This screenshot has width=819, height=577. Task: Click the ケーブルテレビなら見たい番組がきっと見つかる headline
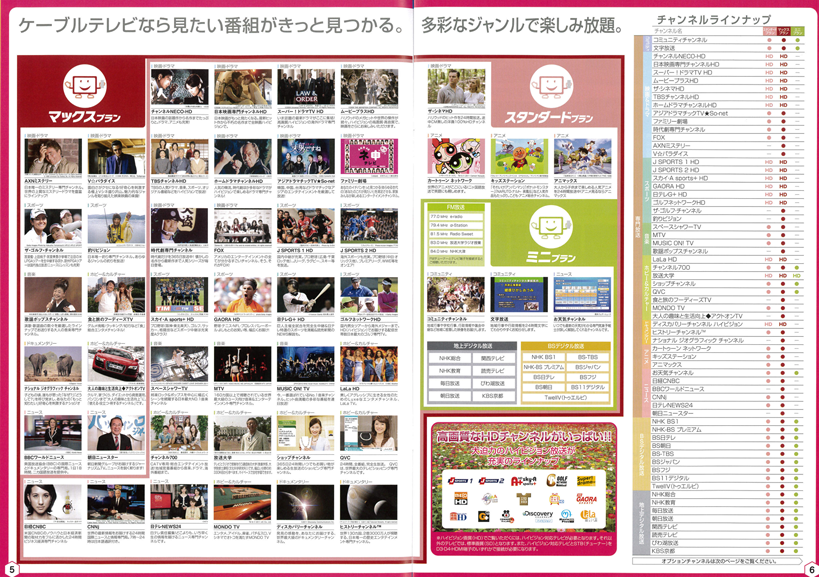coord(212,25)
